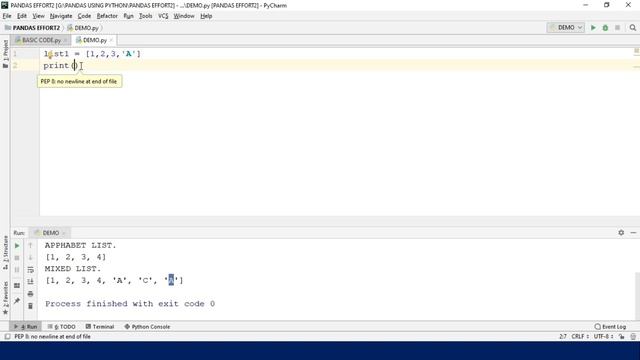Open the Run tool window button

pos(25,327)
